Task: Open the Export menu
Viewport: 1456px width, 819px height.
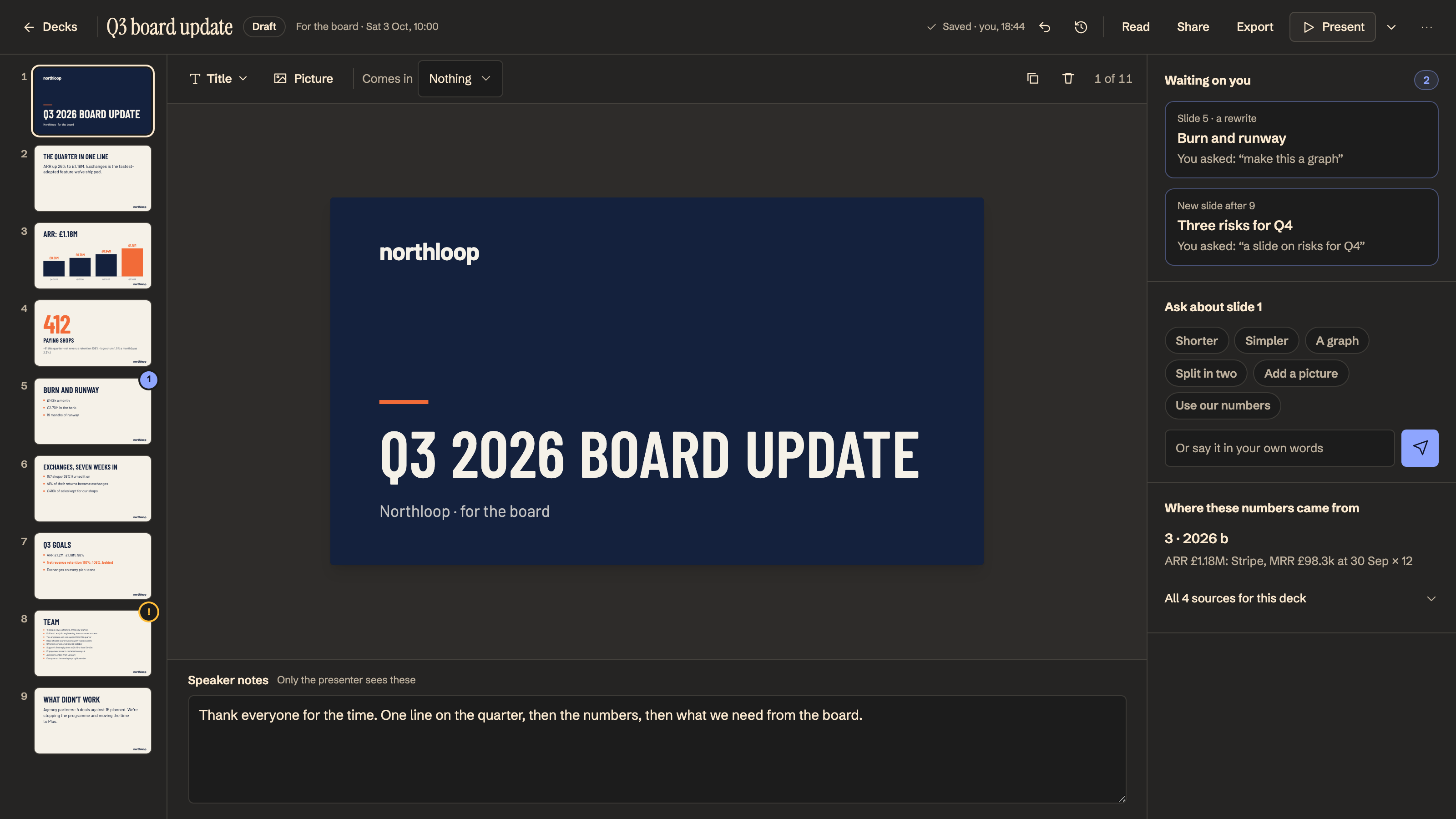Action: tap(1254, 26)
